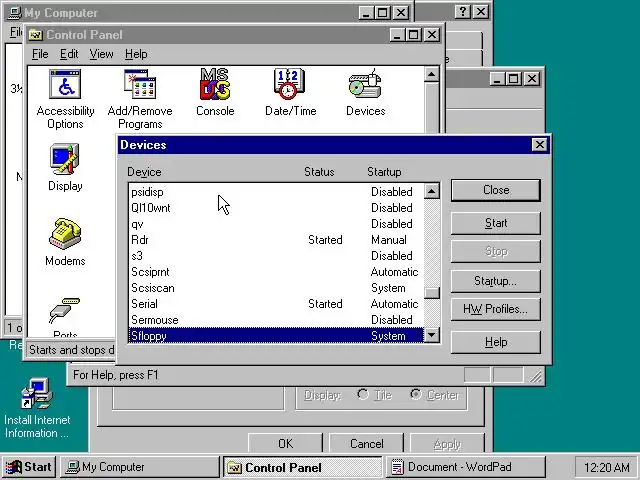Screen dimensions: 640x480
Task: Click device list scrollbar up arrow
Action: tap(431, 191)
